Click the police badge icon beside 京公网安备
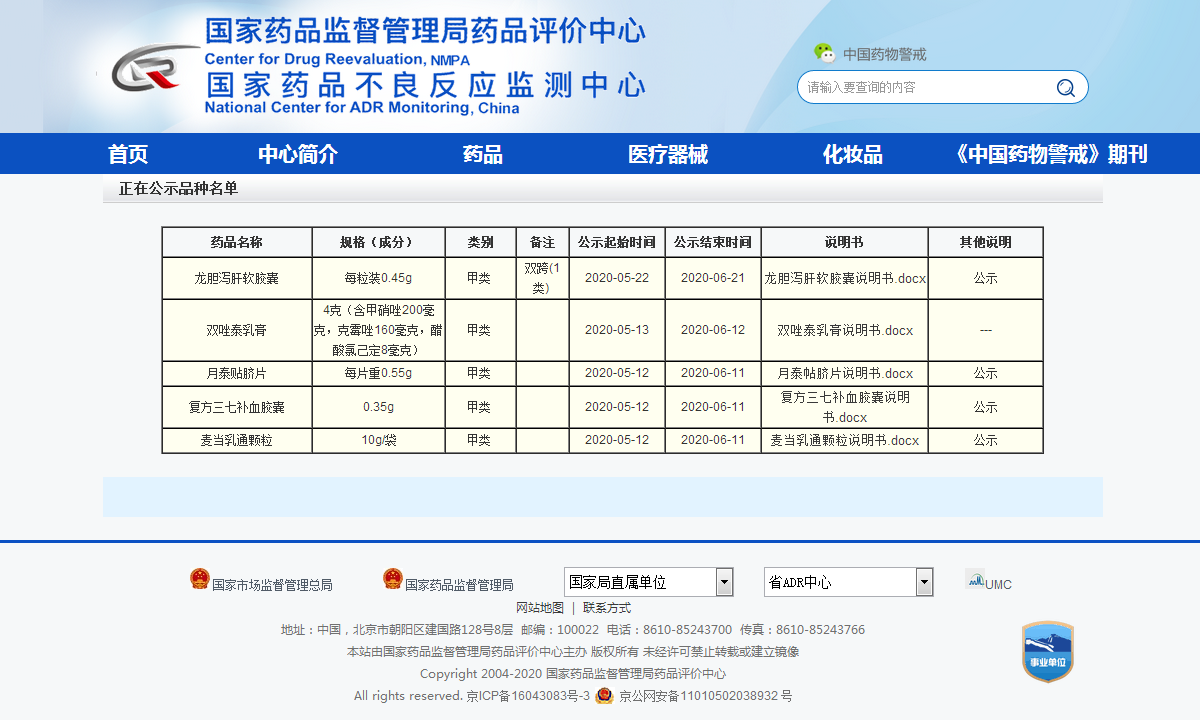The width and height of the screenshot is (1200, 720). coord(604,695)
